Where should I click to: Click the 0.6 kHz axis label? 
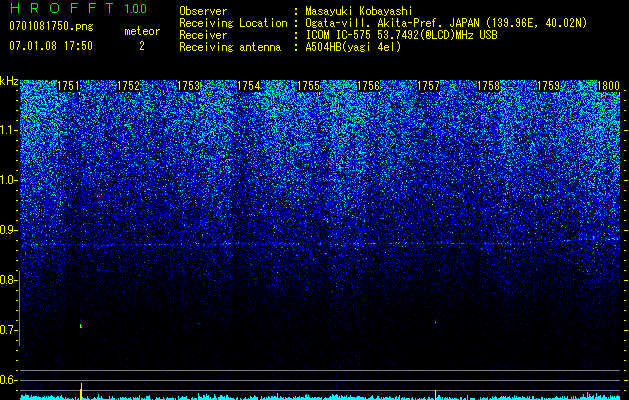9,380
